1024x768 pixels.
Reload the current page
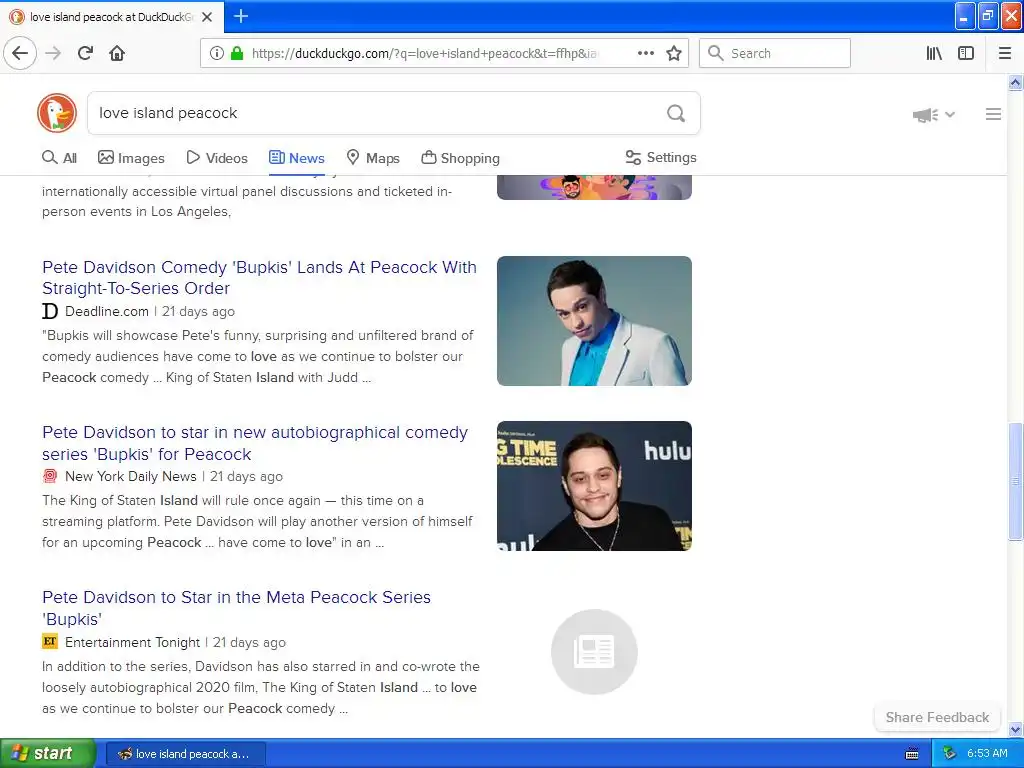coord(85,53)
